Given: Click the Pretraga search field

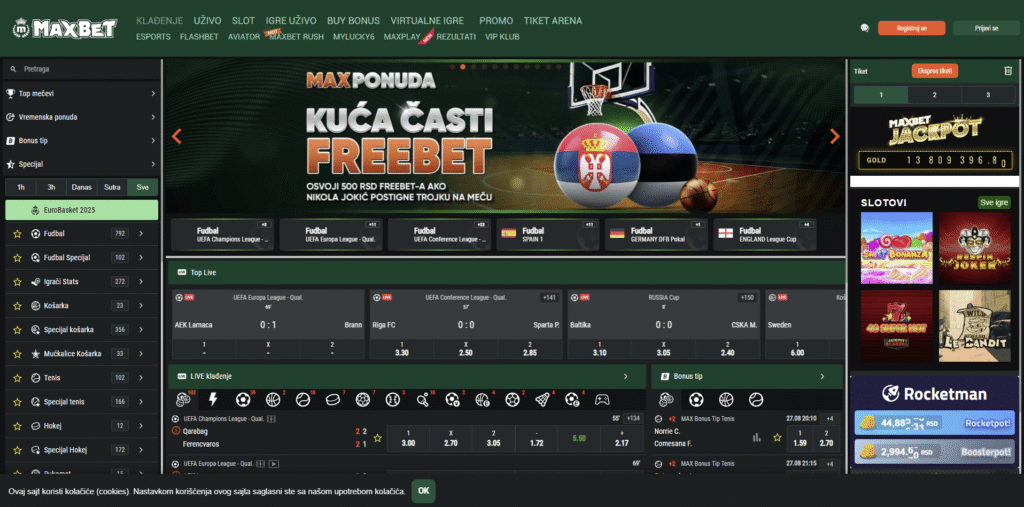Looking at the screenshot, I should coord(81,69).
